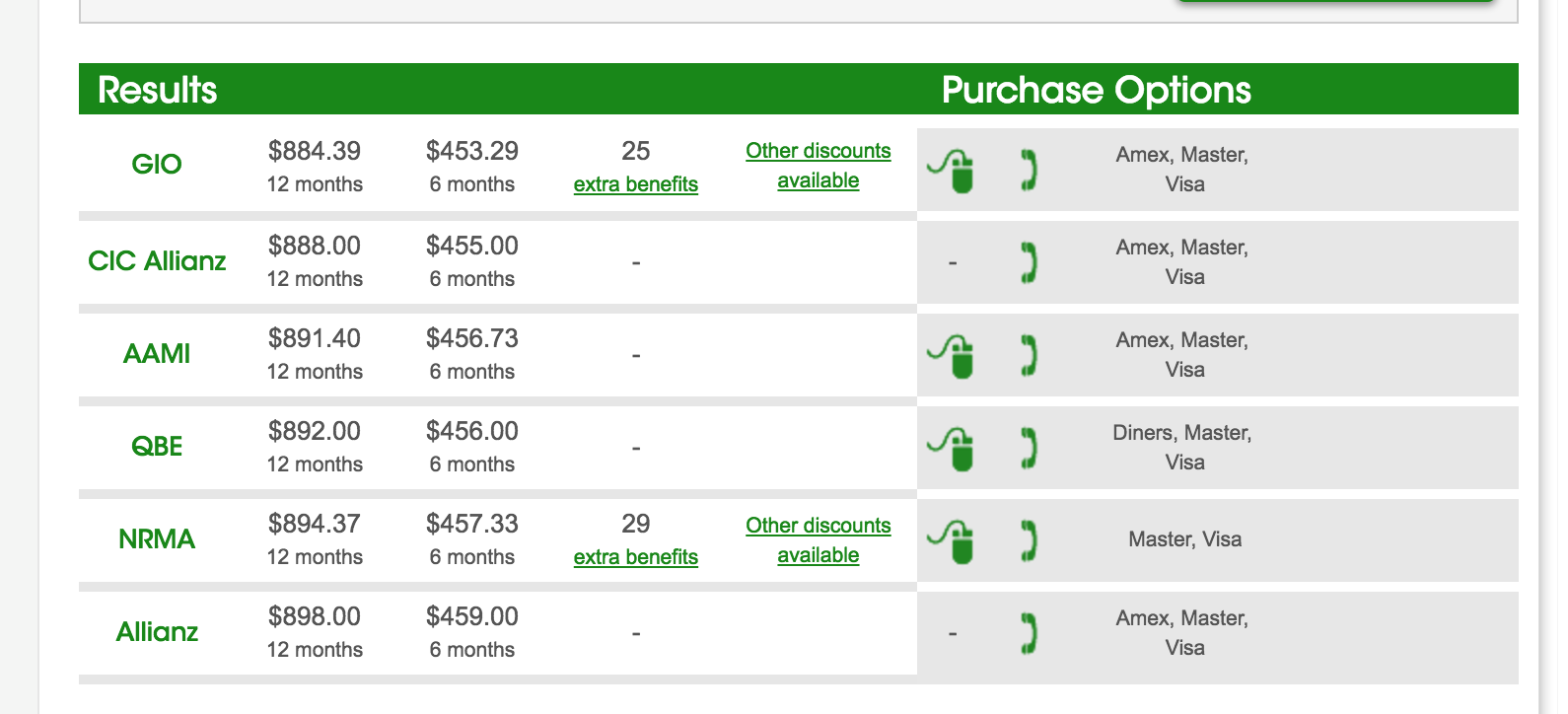Click the QBE buy online mouse icon
Screen dimensions: 1568x714
[x=951, y=448]
